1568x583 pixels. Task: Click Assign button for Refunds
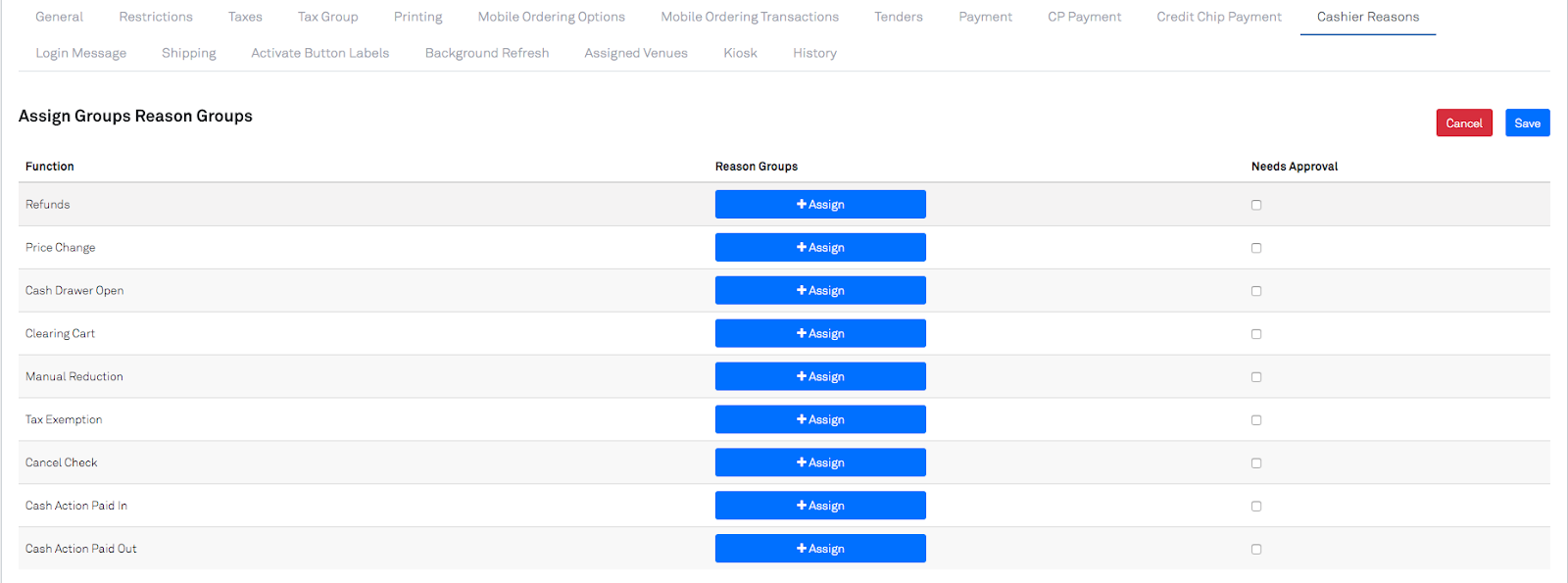pyautogui.click(x=820, y=205)
